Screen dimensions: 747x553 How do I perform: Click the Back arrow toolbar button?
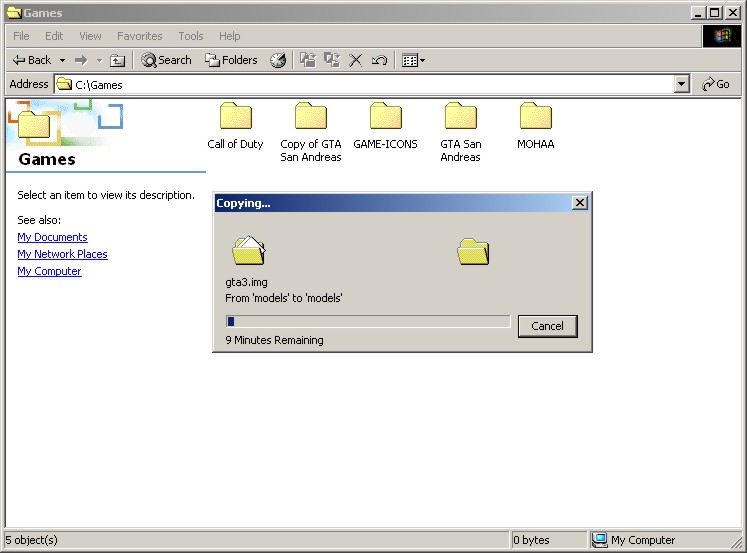(31, 60)
